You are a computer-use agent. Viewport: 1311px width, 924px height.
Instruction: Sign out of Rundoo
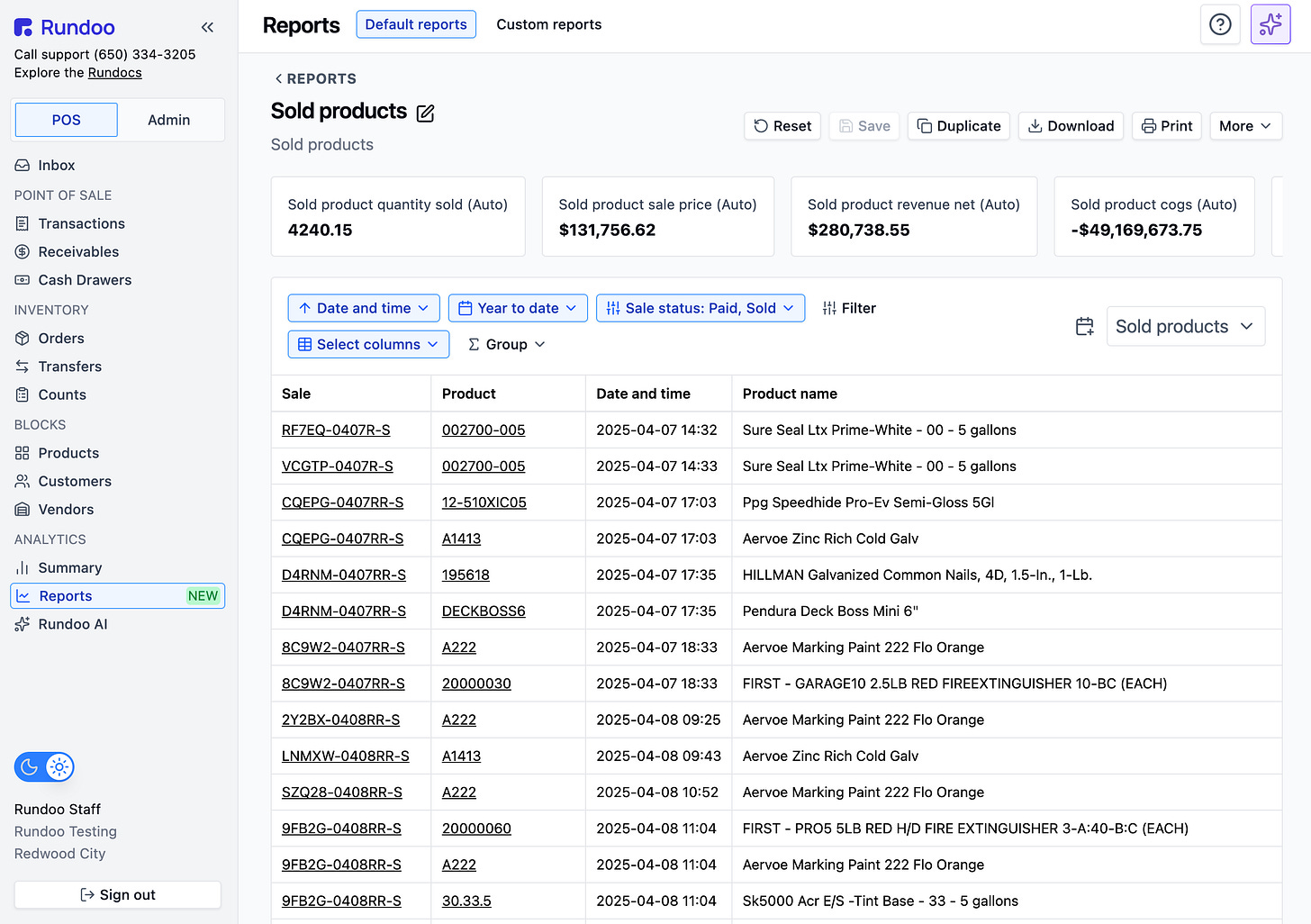(x=118, y=894)
